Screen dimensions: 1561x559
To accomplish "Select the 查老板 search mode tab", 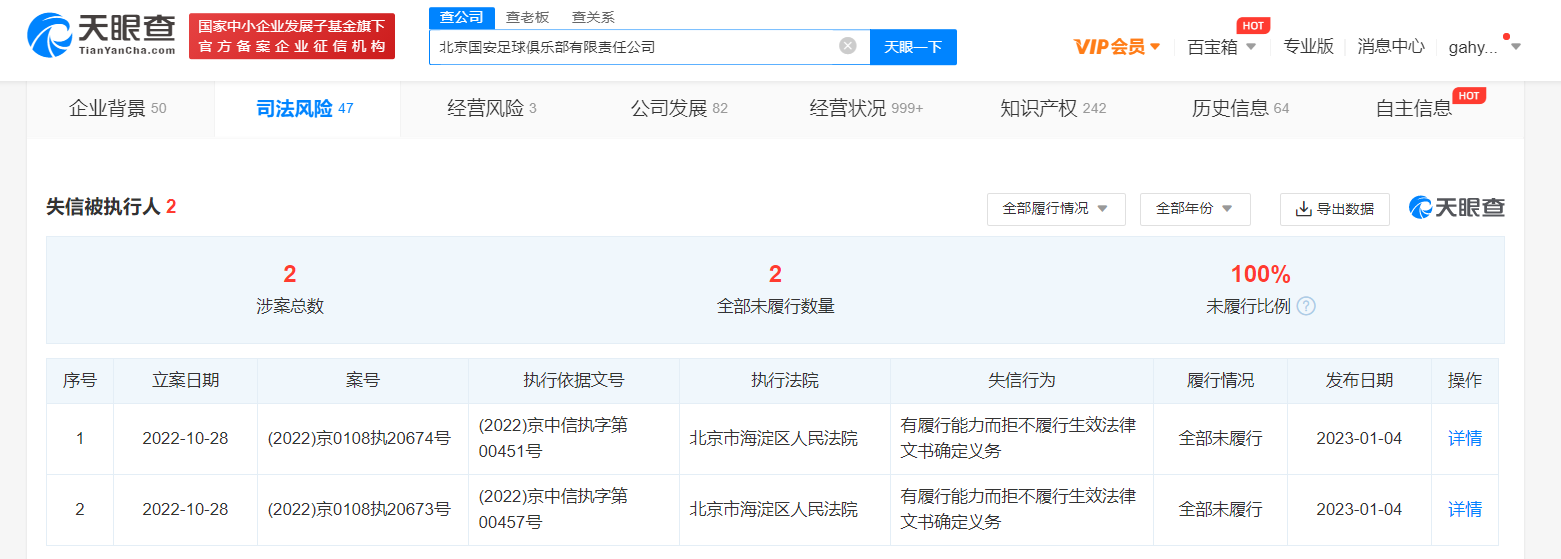I will pos(526,17).
